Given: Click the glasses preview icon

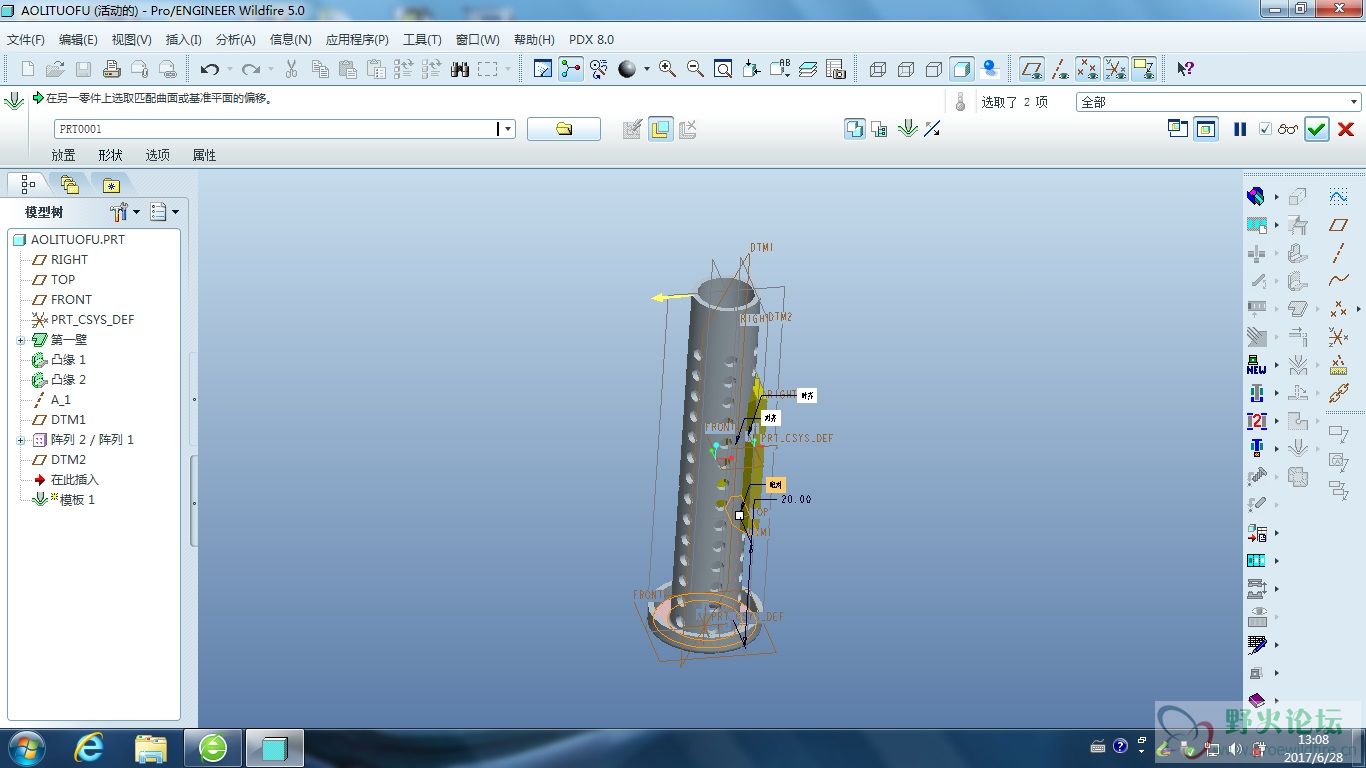Looking at the screenshot, I should tap(1288, 129).
